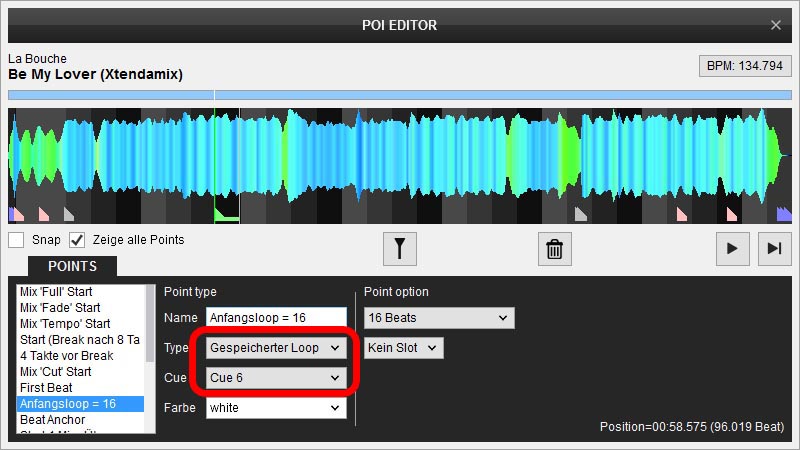
Task: Select the highlighted Anfangsloop = 16 list entry
Action: 81,404
